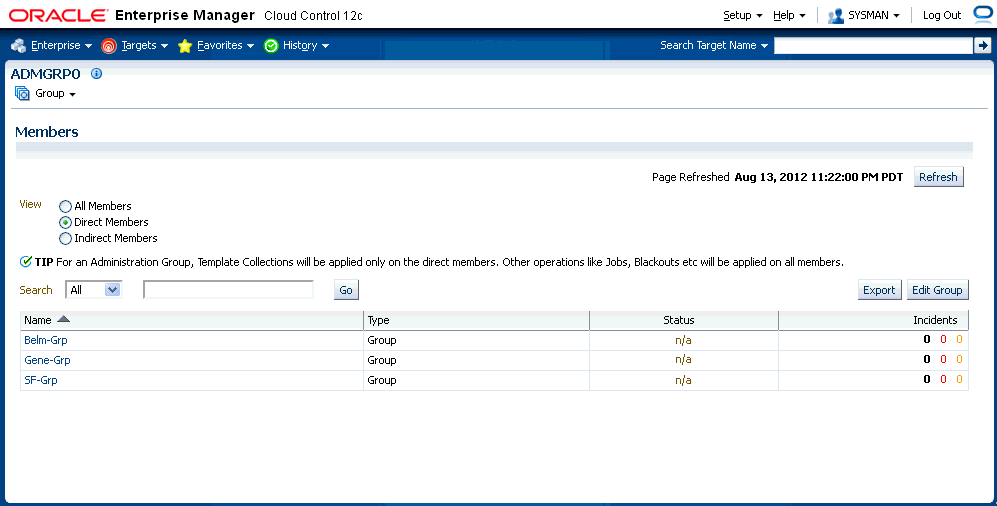Click the Oracle logo

point(58,15)
